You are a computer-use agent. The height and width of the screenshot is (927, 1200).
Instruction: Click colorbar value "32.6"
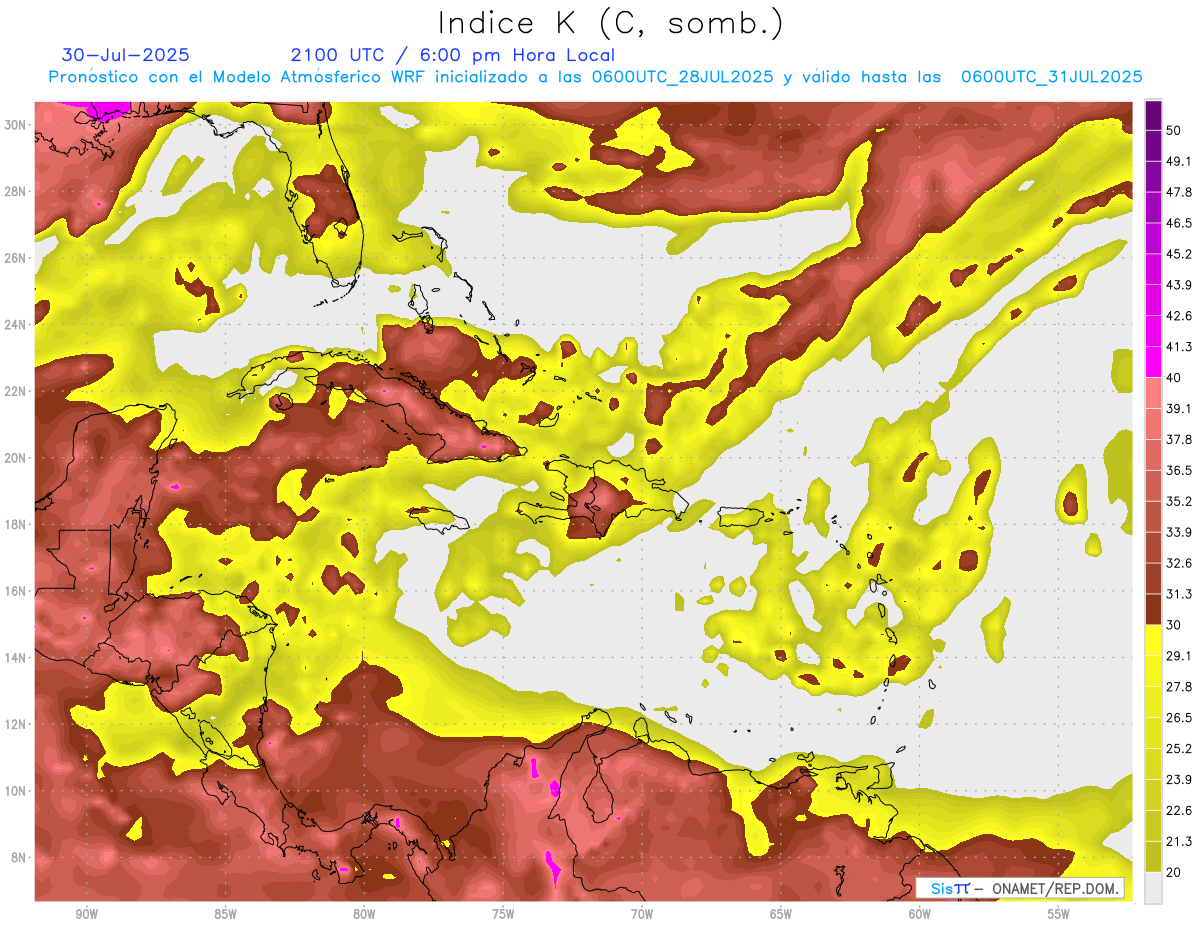coord(1178,563)
